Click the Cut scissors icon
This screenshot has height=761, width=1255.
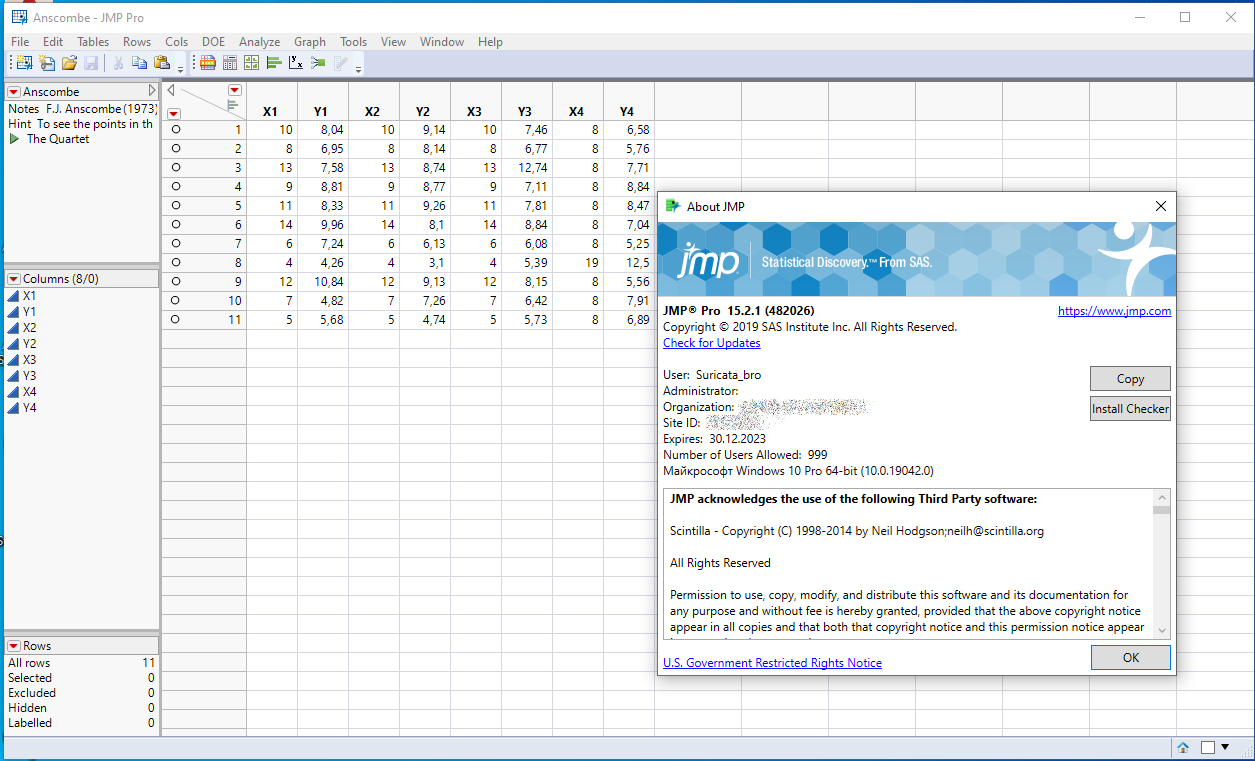(x=118, y=63)
